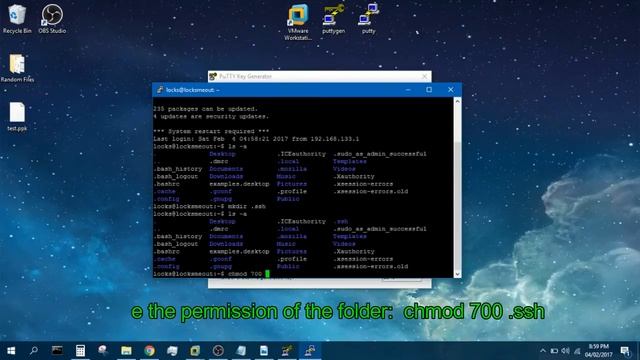Viewport: 640px width, 360px height.
Task: Click the terminal window title text
Action: (193, 90)
